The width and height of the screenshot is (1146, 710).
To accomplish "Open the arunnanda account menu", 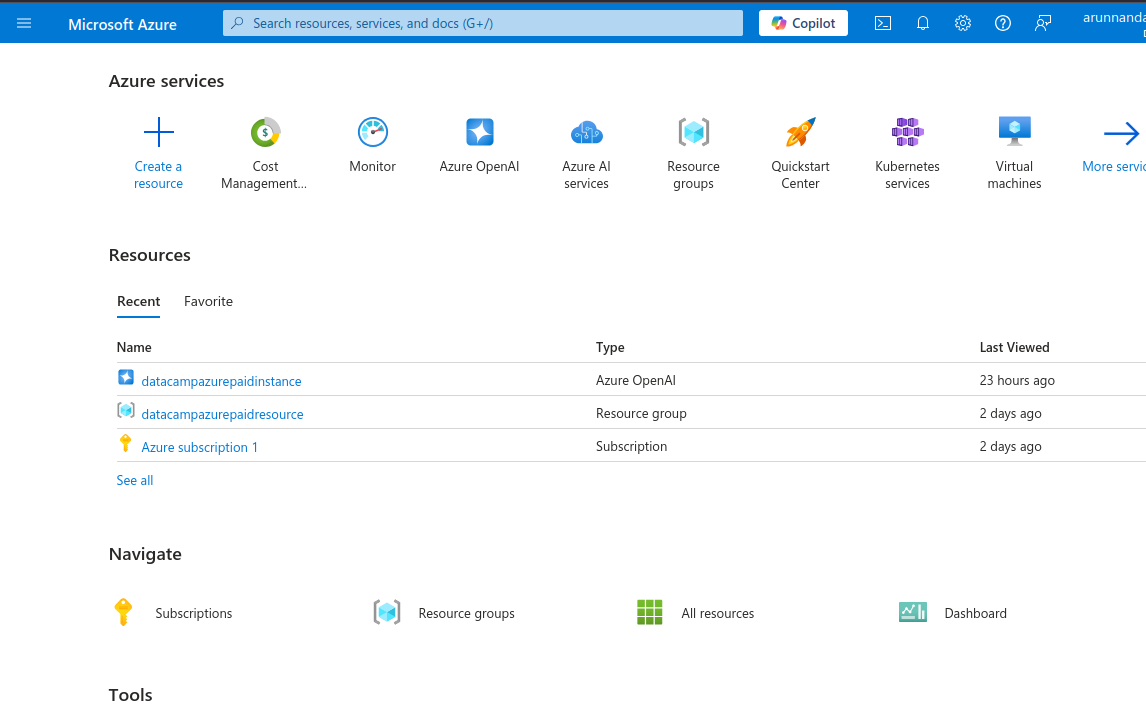I will 1114,23.
